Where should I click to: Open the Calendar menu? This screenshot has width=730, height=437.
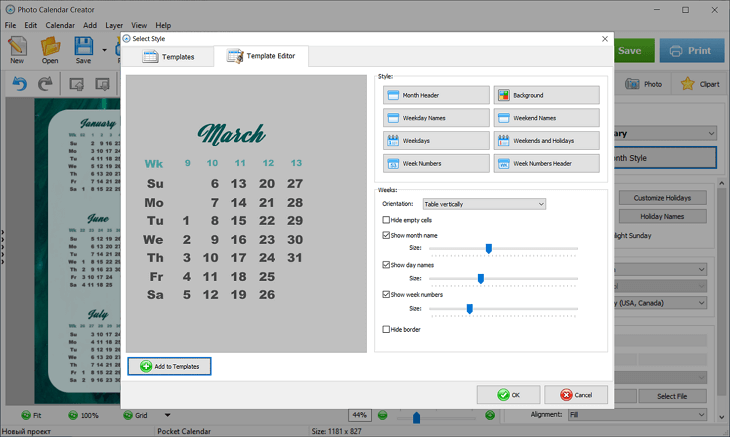[x=60, y=25]
